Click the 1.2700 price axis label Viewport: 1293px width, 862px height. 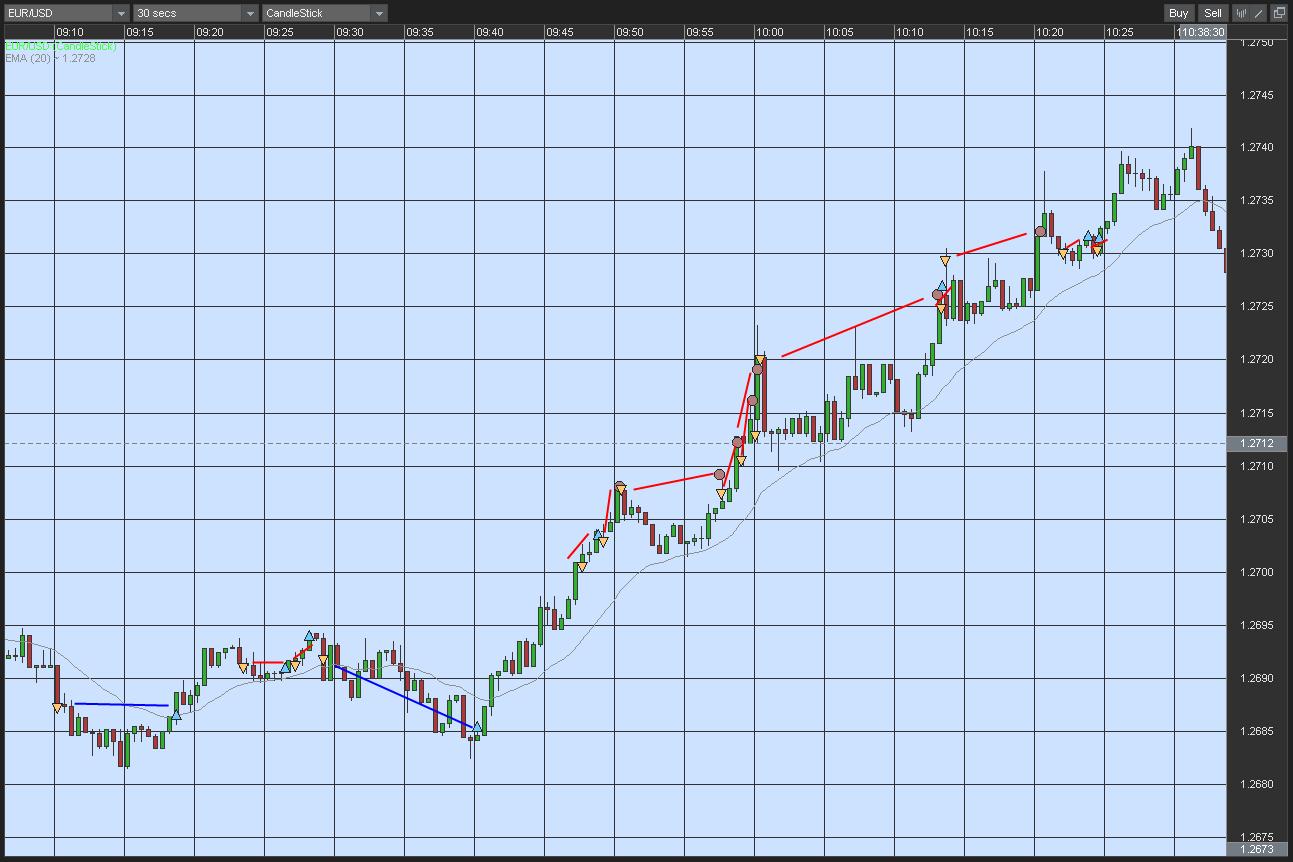(x=1256, y=573)
